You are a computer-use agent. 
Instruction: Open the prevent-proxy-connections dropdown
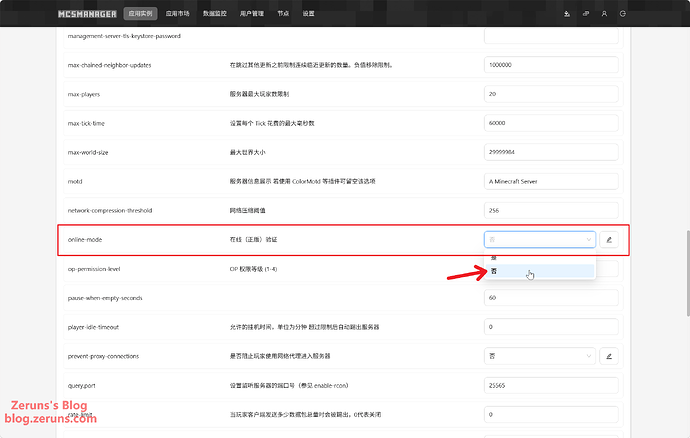[x=540, y=356]
